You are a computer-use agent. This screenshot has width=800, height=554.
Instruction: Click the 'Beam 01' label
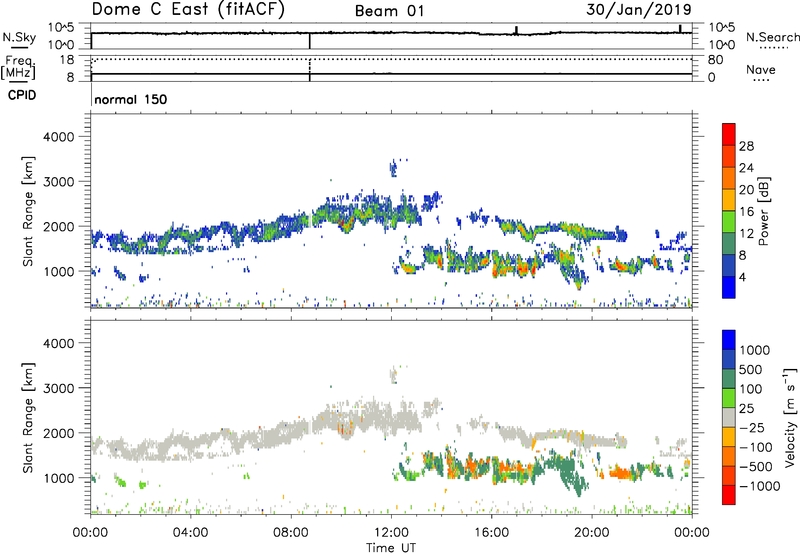[389, 11]
